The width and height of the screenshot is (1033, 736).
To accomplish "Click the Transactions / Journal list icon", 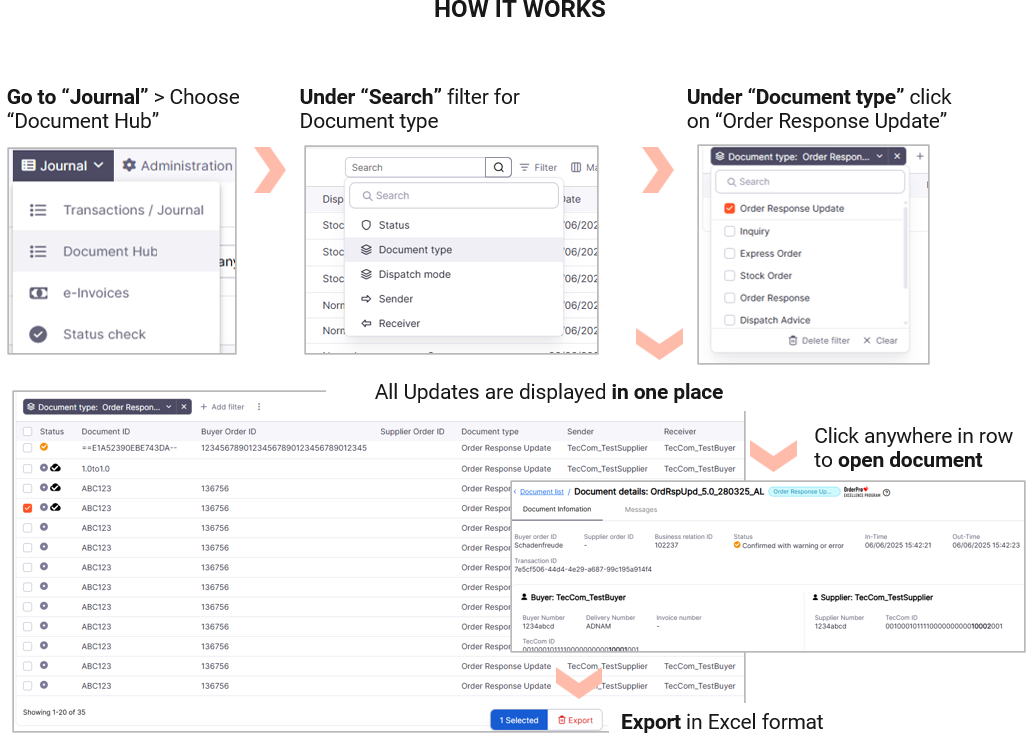I will tap(38, 210).
